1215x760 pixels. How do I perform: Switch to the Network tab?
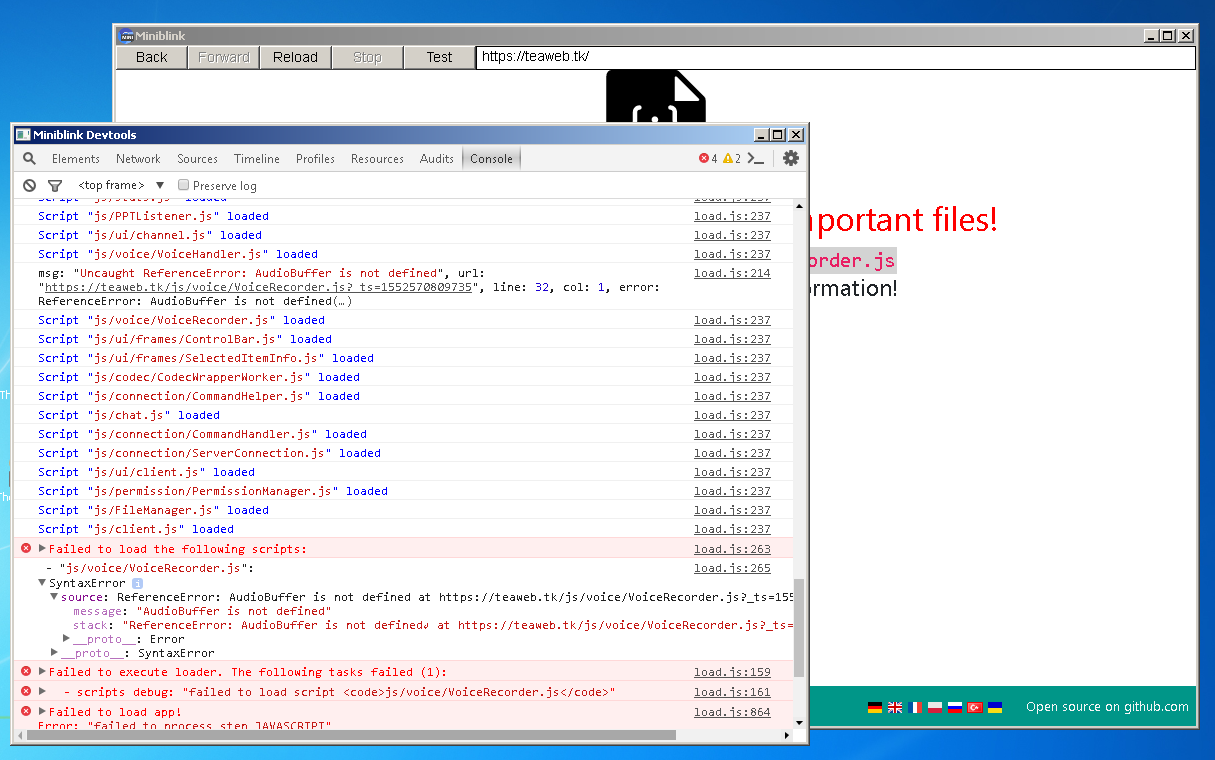point(138,158)
